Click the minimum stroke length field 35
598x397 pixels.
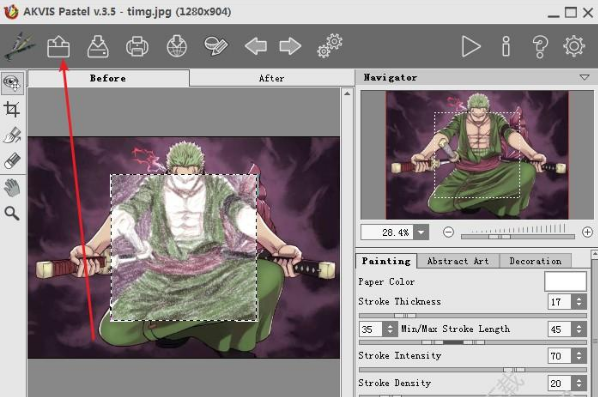(371, 329)
